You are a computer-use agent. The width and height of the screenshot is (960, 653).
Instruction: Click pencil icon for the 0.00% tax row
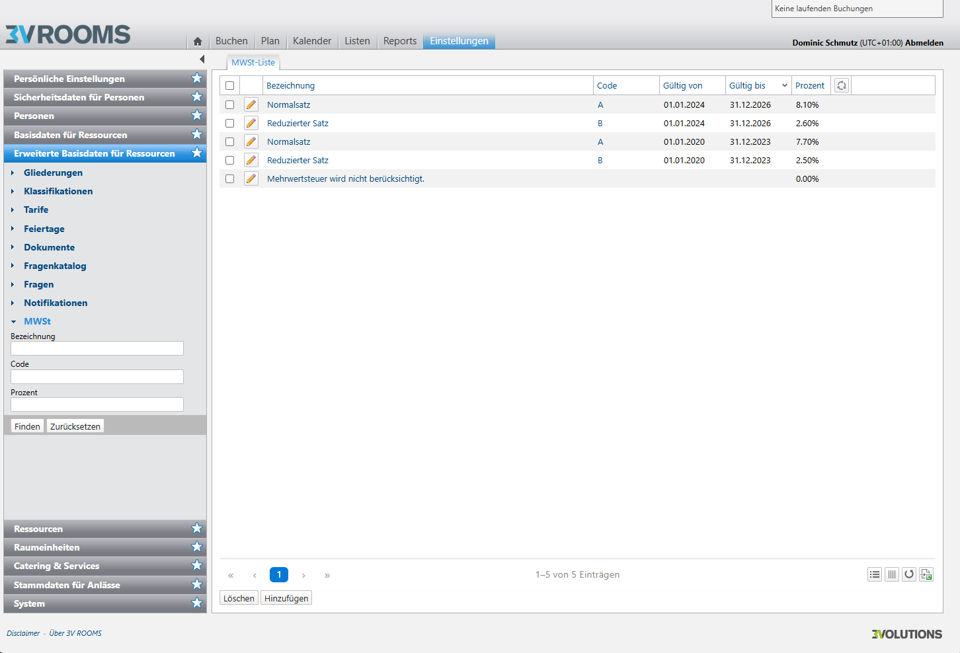(251, 179)
